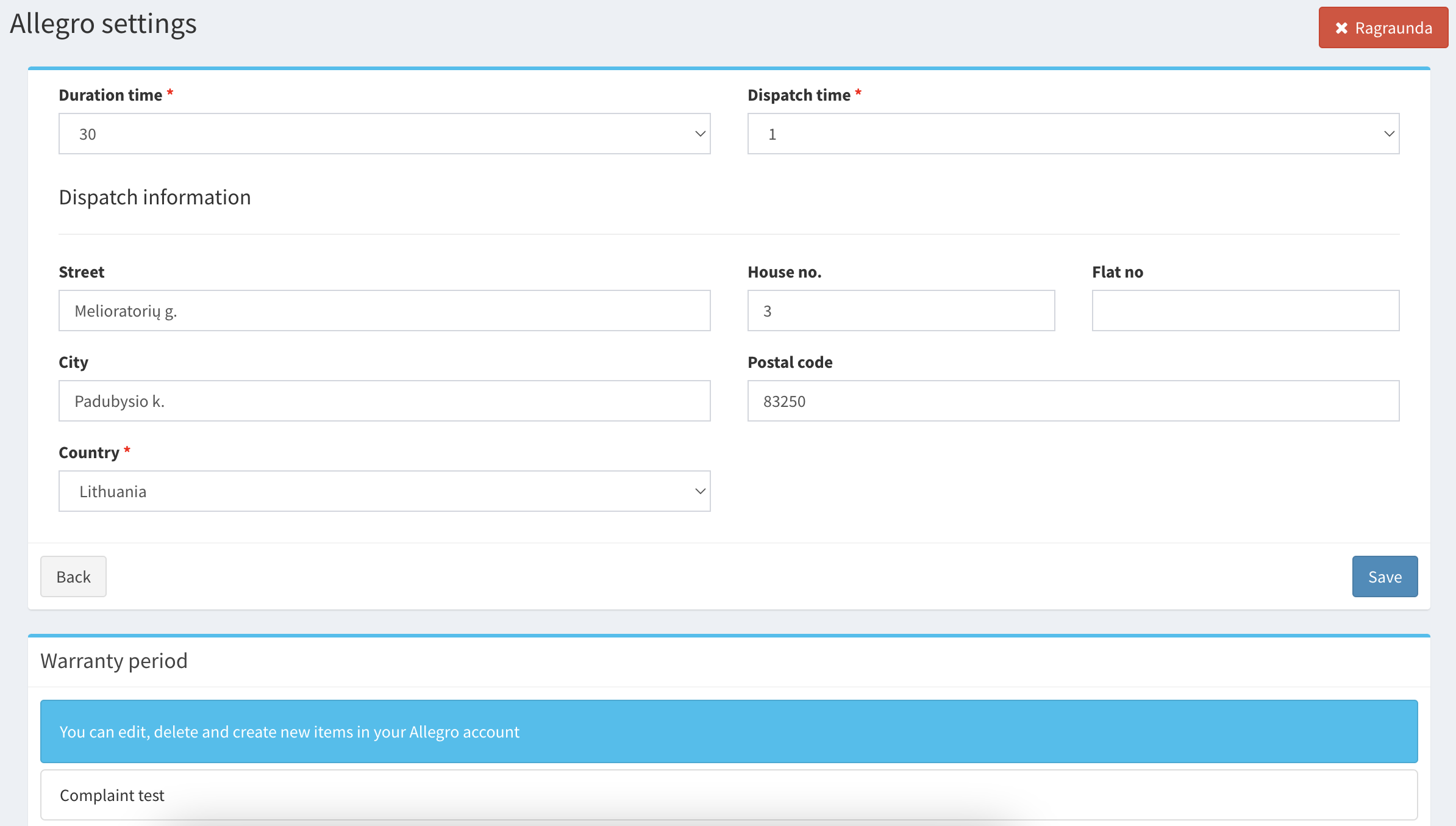This screenshot has width=1456, height=826.
Task: Click the Dispatch information heading
Action: click(x=155, y=198)
